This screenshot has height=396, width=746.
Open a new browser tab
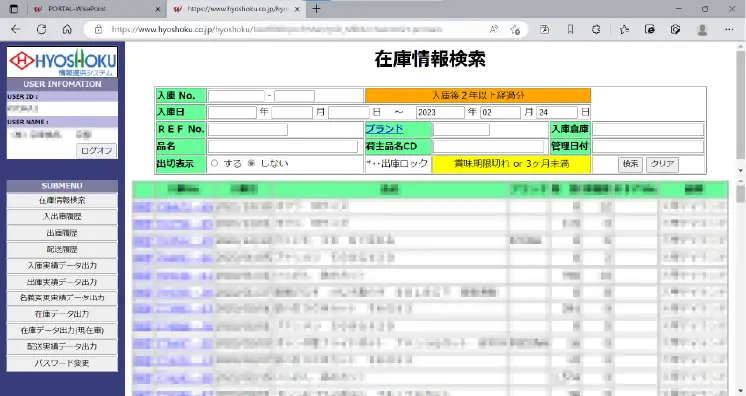coord(316,9)
